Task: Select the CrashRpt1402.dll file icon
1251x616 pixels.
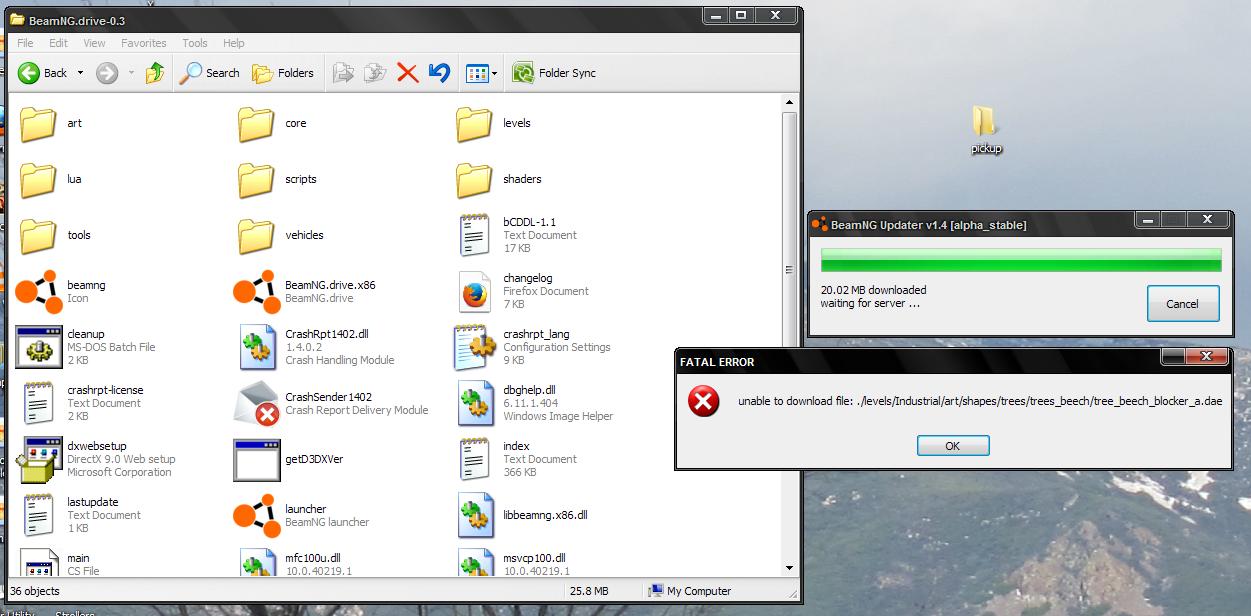Action: 257,347
